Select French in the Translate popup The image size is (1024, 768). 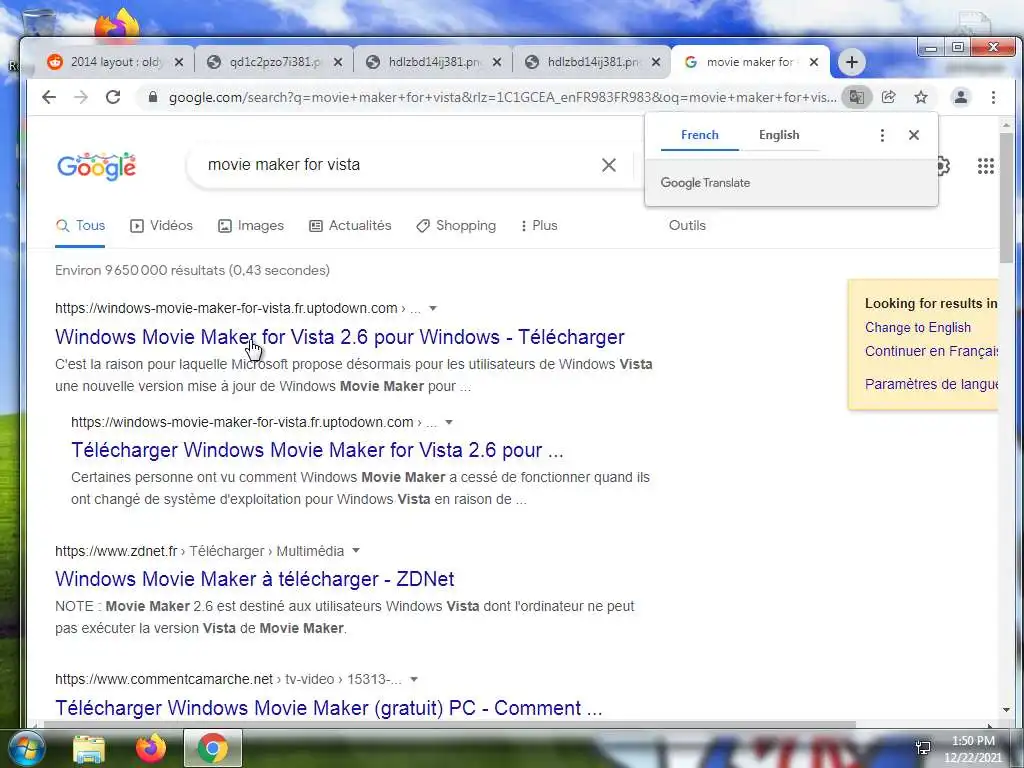click(699, 135)
